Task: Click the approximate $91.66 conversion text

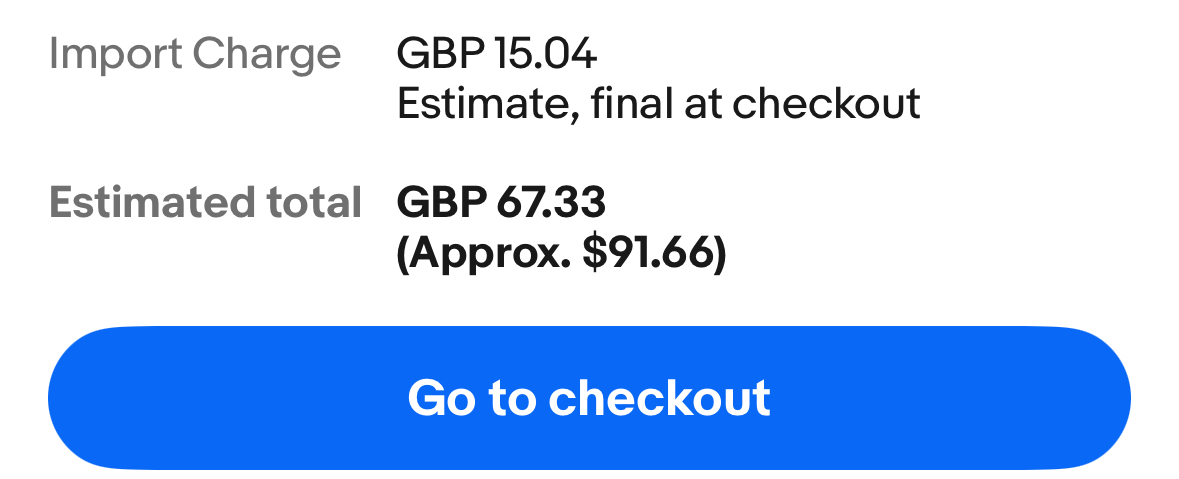Action: click(561, 255)
